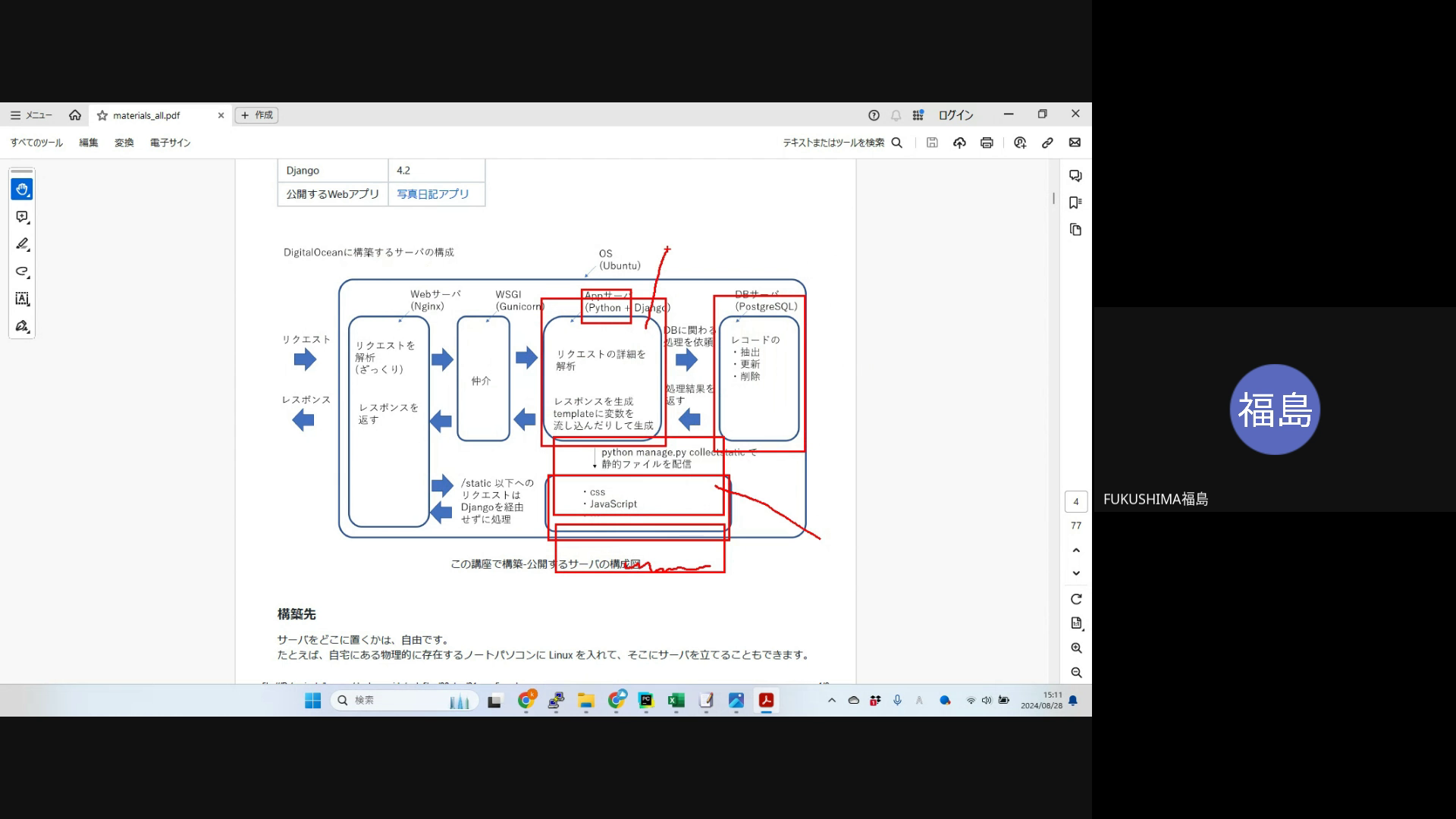Screen dimensions: 1456x819
Task: Open the 写真日記アプリ link
Action: (433, 194)
